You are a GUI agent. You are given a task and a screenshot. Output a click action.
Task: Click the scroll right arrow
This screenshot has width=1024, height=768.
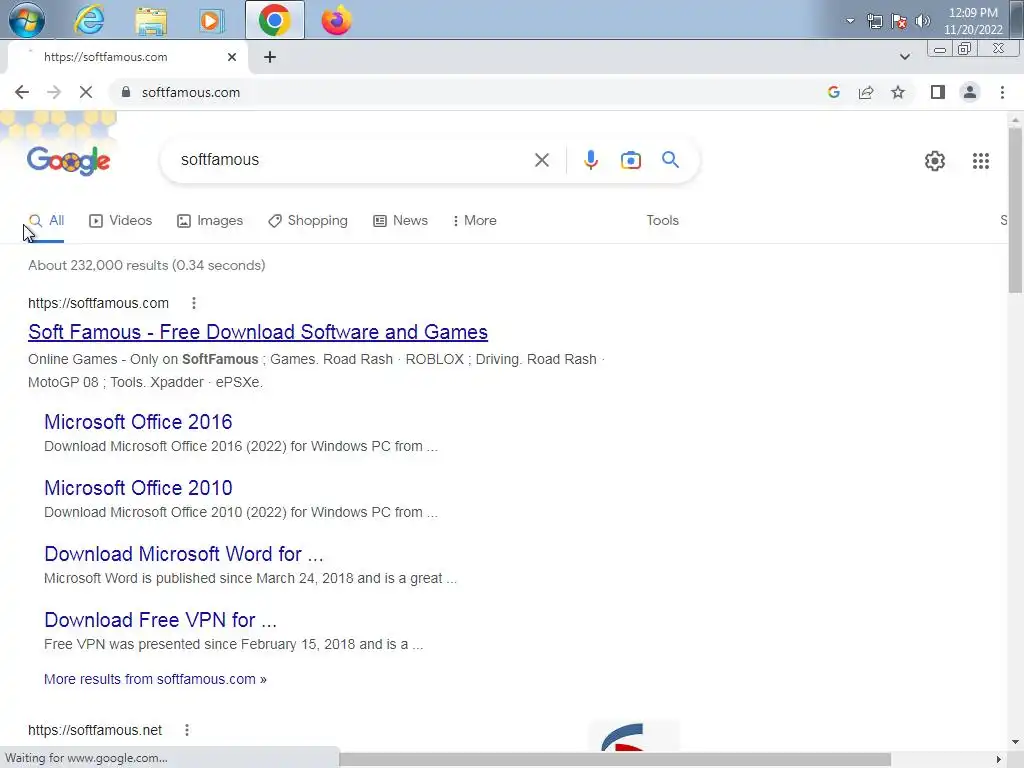click(998, 759)
